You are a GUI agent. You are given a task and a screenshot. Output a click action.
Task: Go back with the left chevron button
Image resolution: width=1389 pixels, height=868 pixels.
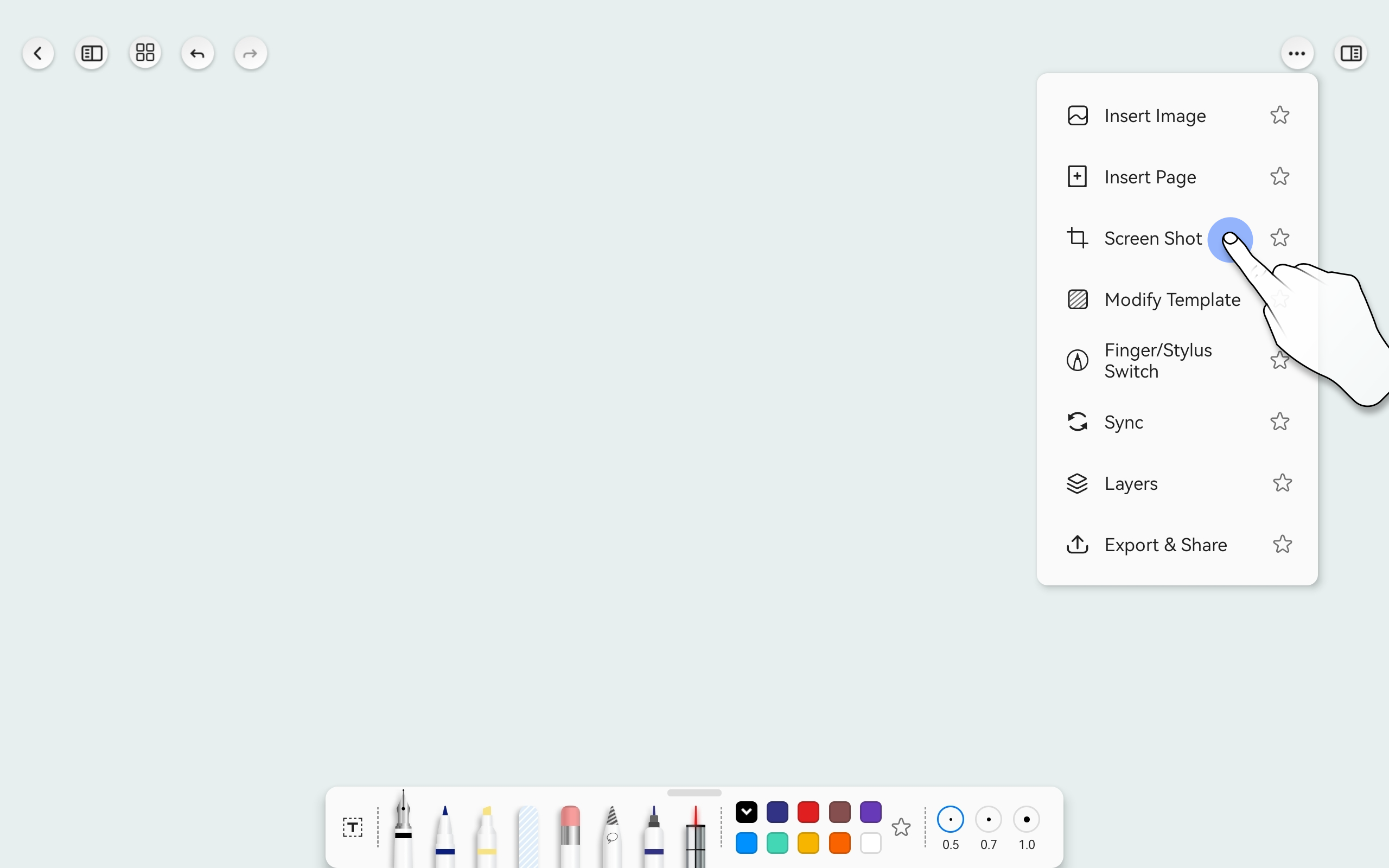(x=38, y=53)
